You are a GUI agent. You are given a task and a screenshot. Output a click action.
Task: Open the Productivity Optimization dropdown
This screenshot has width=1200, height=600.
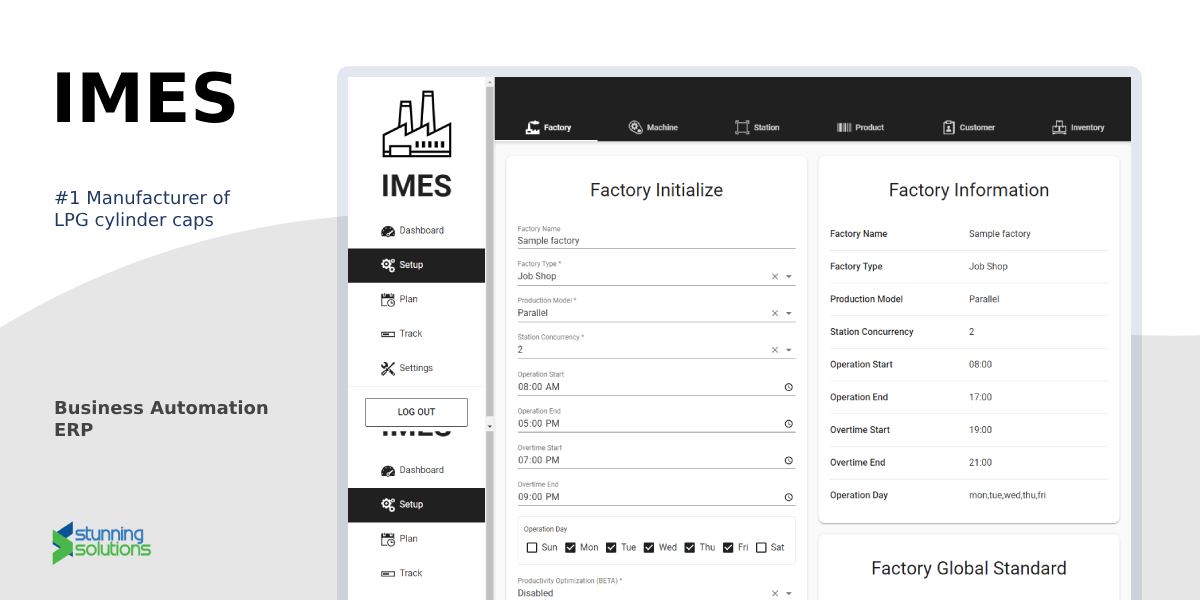point(789,592)
